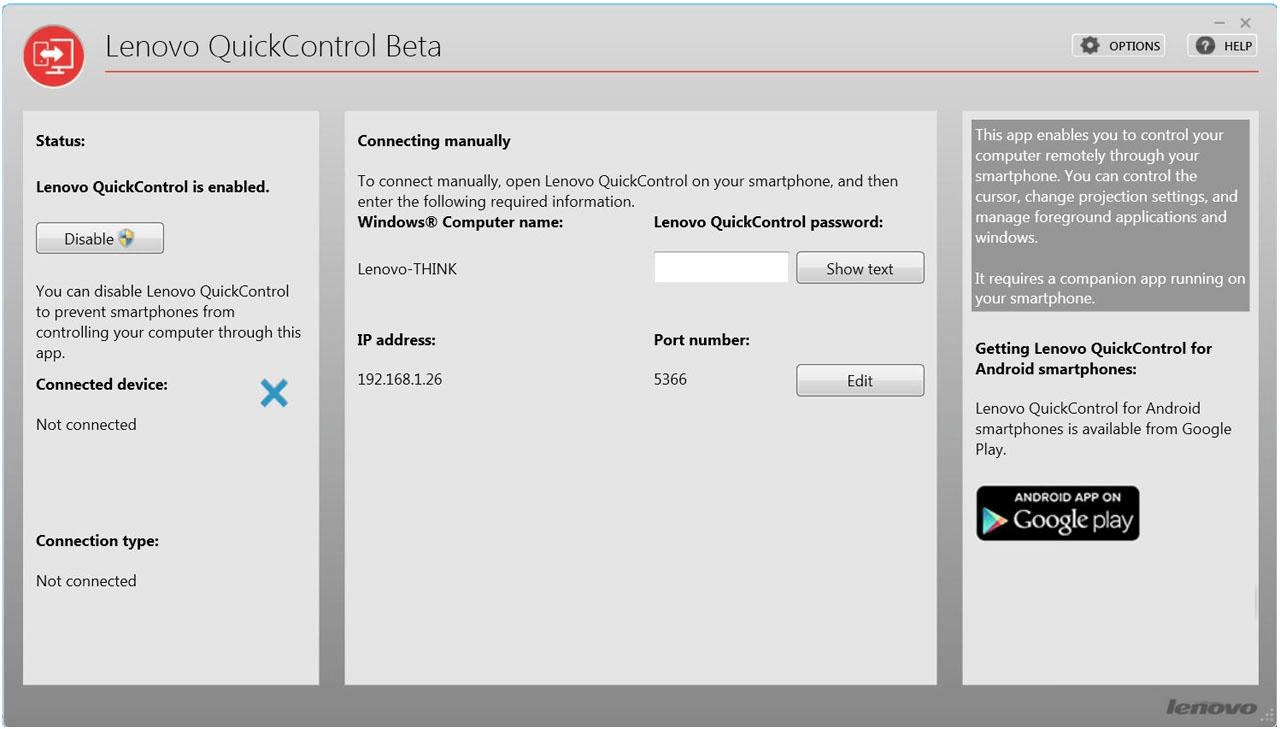1280x729 pixels.
Task: Open Help via the question mark icon
Action: (x=1222, y=46)
